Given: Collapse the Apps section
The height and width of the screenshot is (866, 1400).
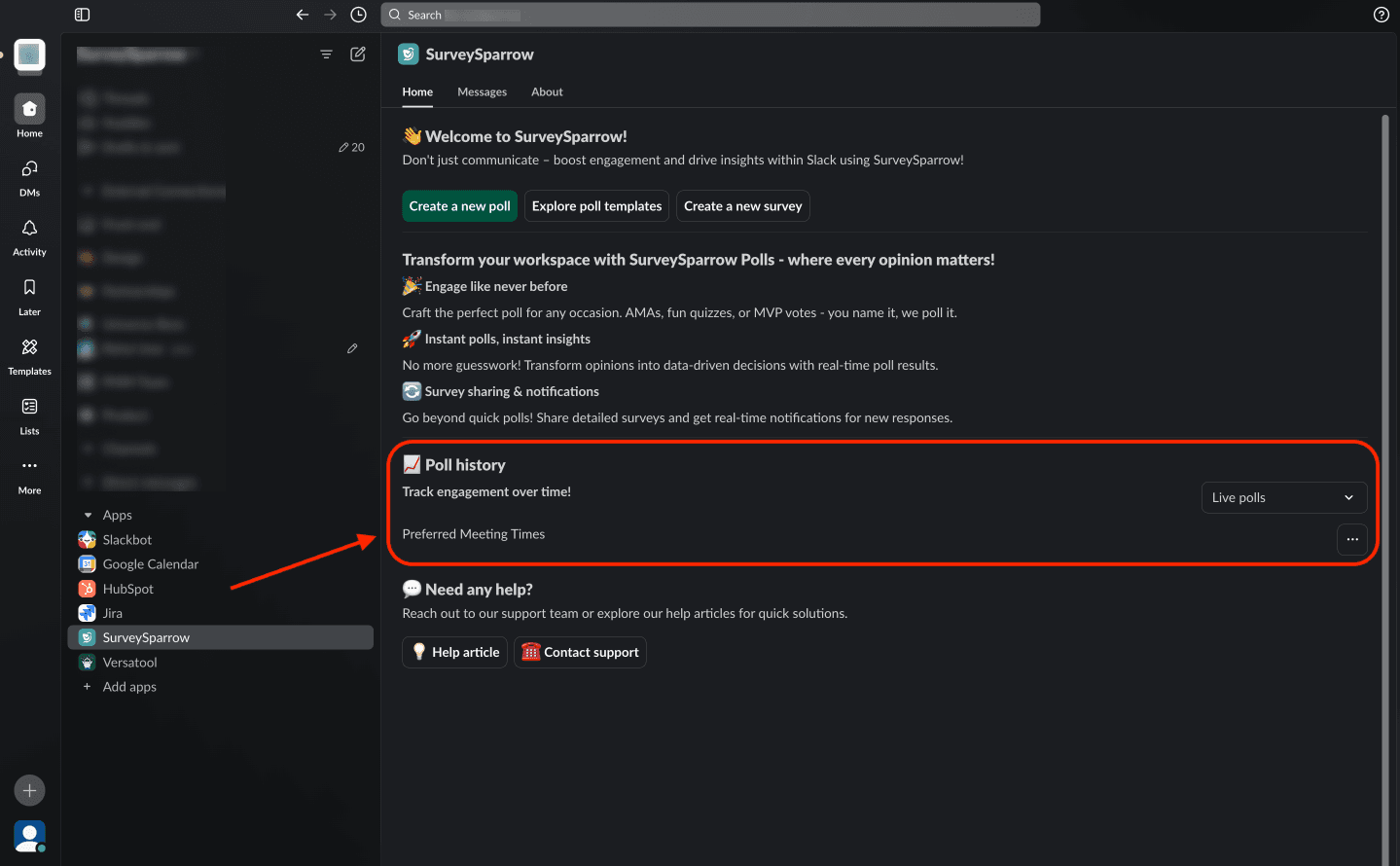Looking at the screenshot, I should click(89, 516).
